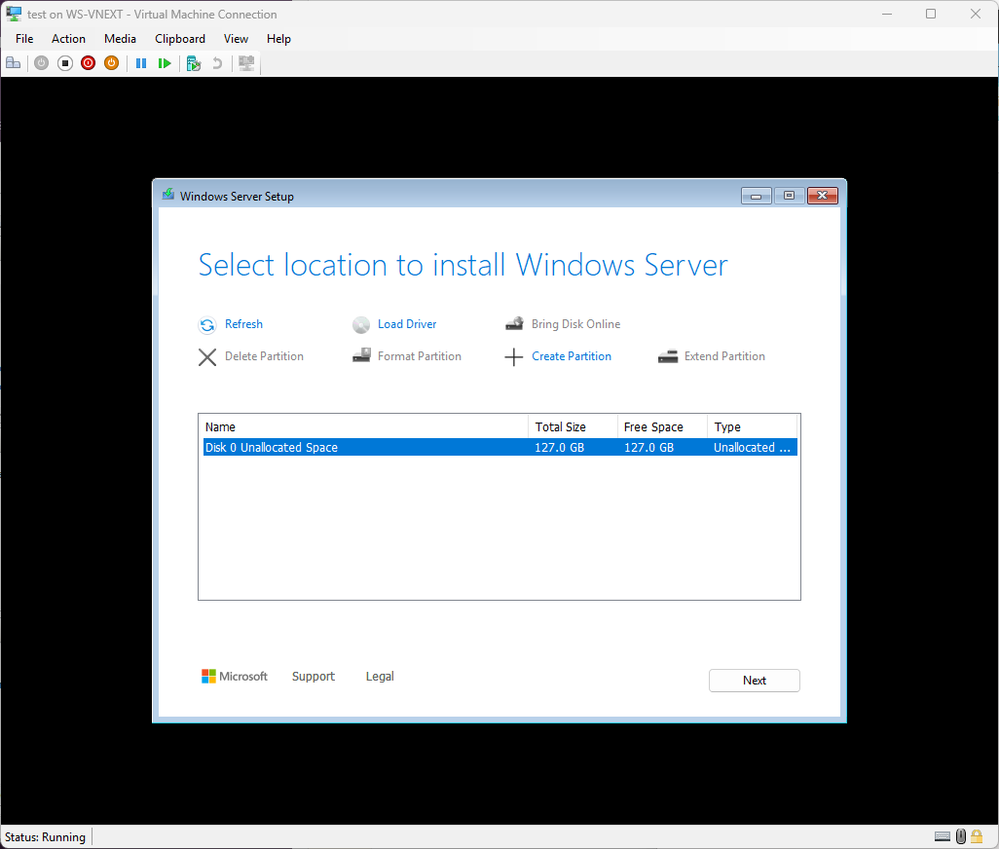Click the Next button
999x849 pixels.
pyautogui.click(x=754, y=680)
